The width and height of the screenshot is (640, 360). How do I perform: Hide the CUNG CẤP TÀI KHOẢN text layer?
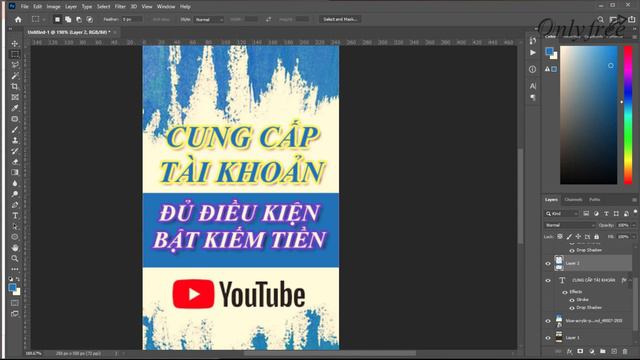point(548,280)
